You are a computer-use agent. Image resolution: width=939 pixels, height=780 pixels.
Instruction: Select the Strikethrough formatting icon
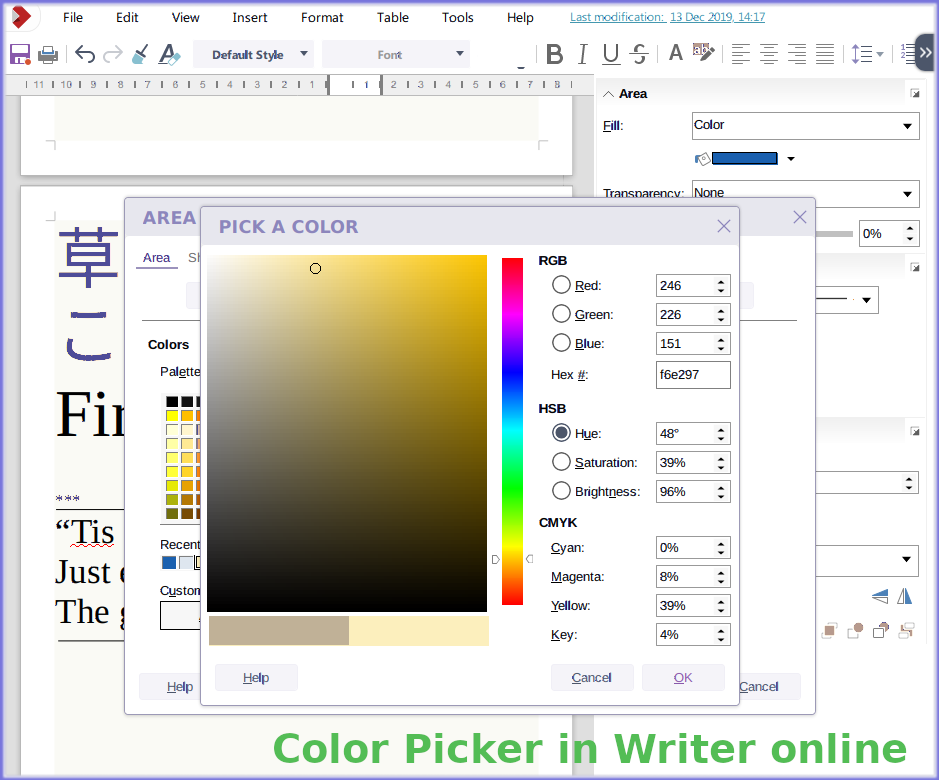[x=638, y=55]
